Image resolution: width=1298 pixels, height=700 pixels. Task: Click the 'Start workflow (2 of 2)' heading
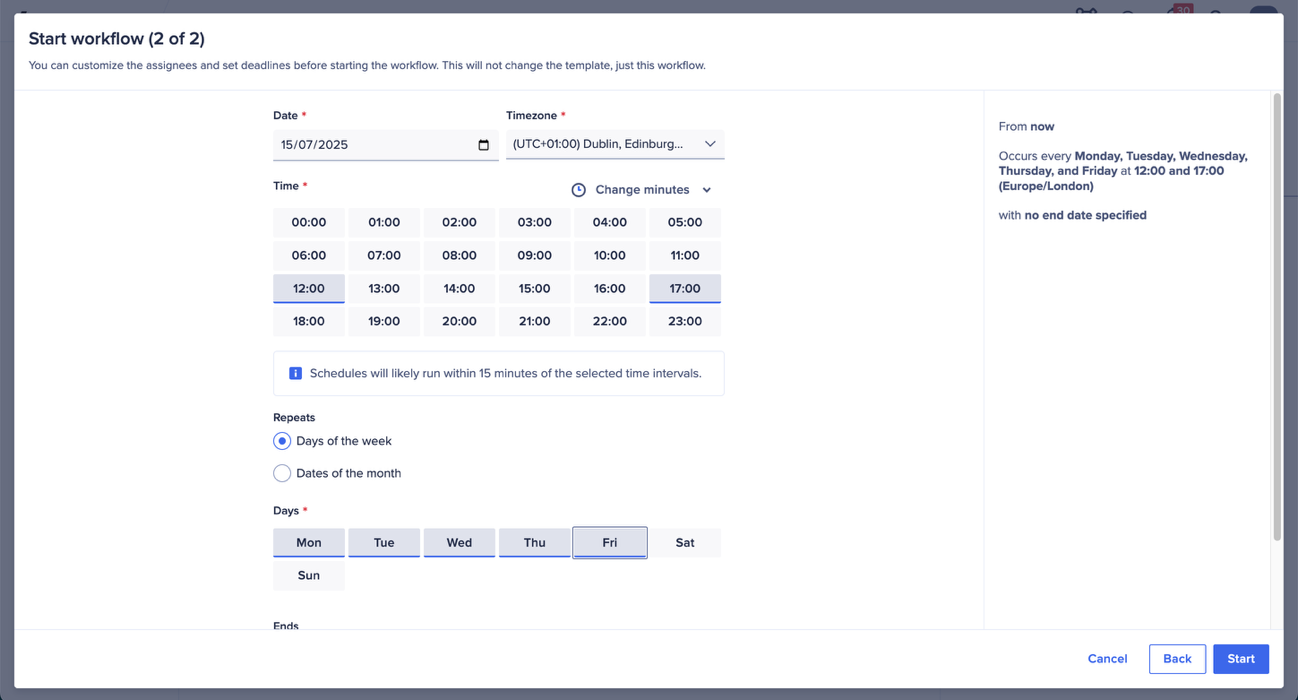coord(117,39)
